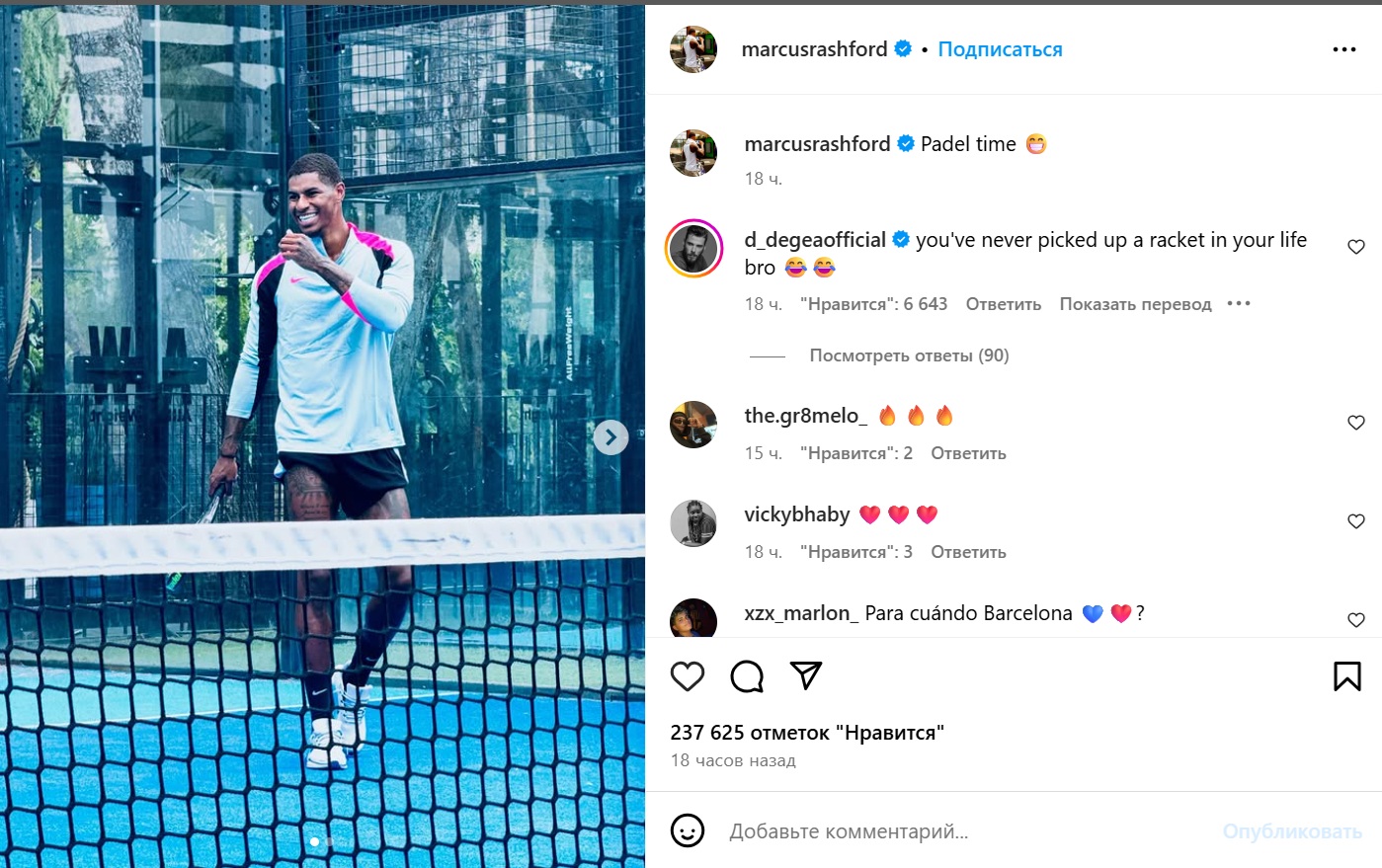This screenshot has width=1382, height=868.
Task: Like the post with the heart icon
Action: coord(688,676)
